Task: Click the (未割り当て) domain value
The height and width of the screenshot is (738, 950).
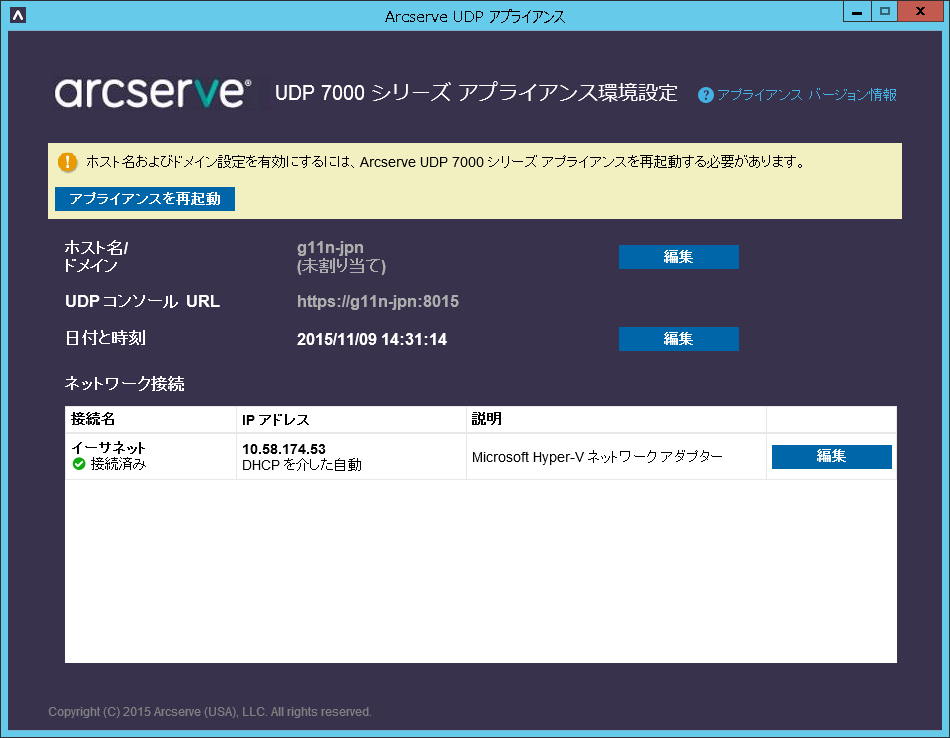Action: pyautogui.click(x=341, y=265)
